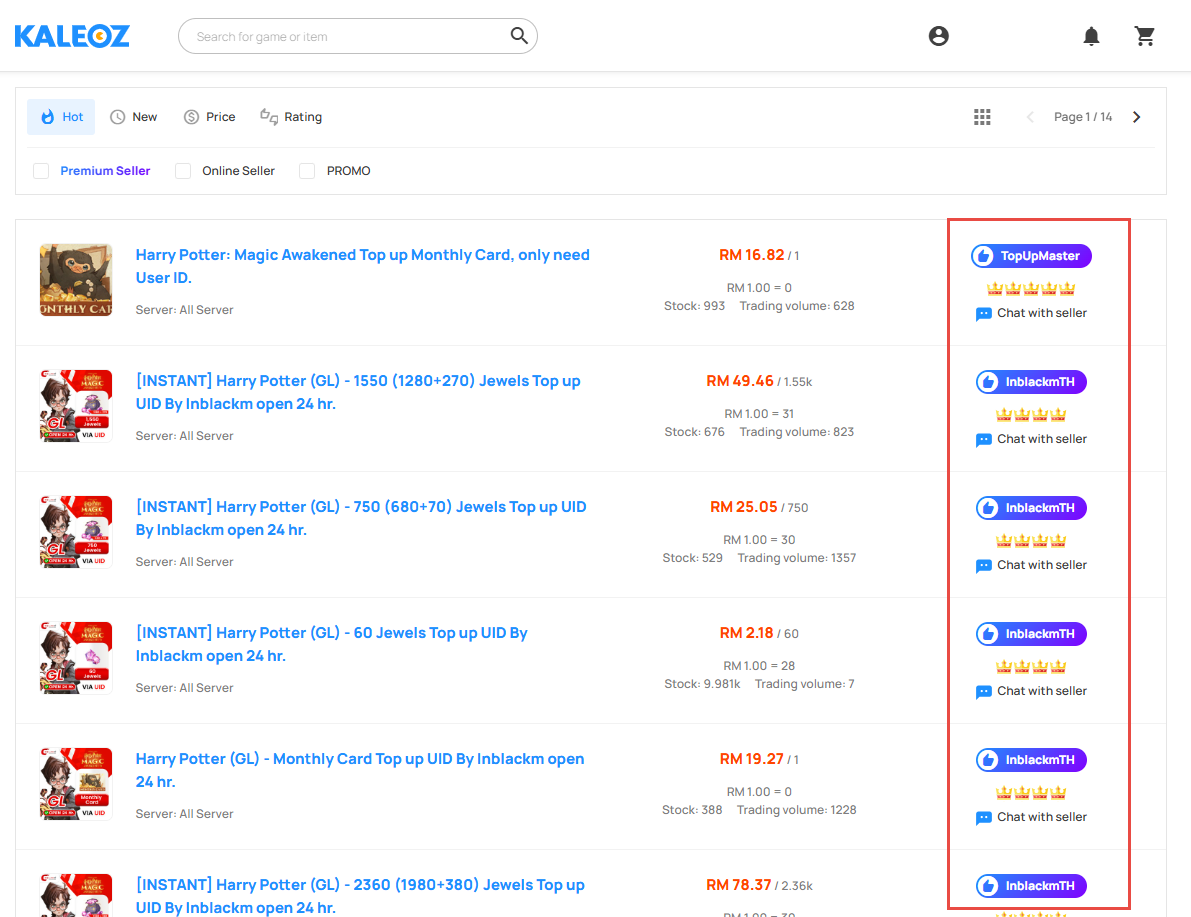Click price RM 78.37
Viewport: 1191px width, 917px height.
[738, 886]
